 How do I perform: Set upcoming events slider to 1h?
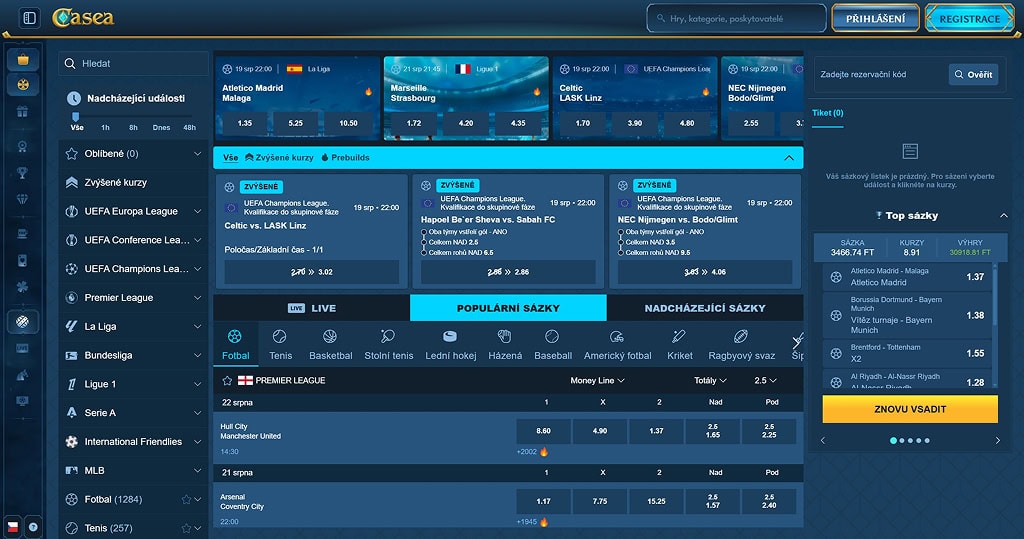105,127
